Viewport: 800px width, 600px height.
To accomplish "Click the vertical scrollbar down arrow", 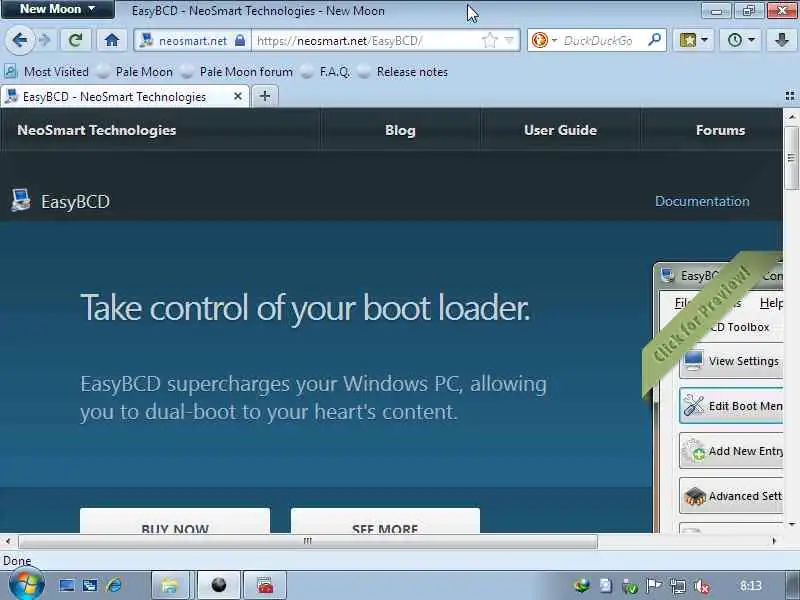I will tap(791, 524).
